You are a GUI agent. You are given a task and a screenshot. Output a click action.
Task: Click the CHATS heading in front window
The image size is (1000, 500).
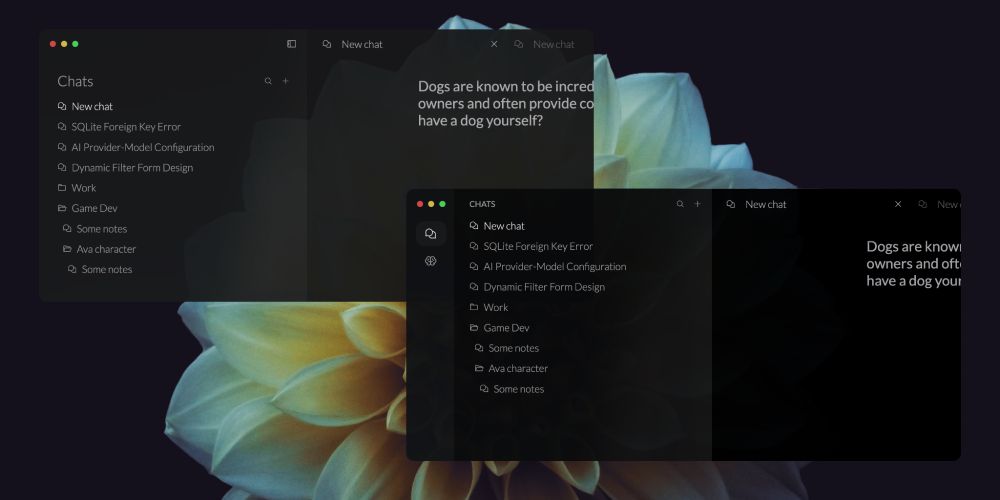(x=482, y=204)
